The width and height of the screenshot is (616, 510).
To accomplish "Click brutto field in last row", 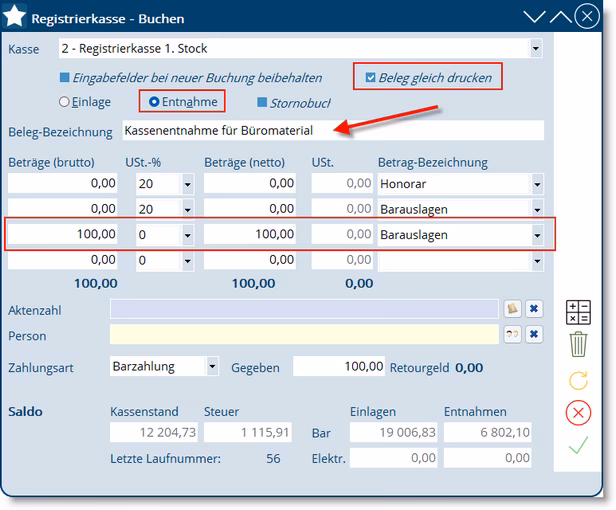I will [62, 260].
